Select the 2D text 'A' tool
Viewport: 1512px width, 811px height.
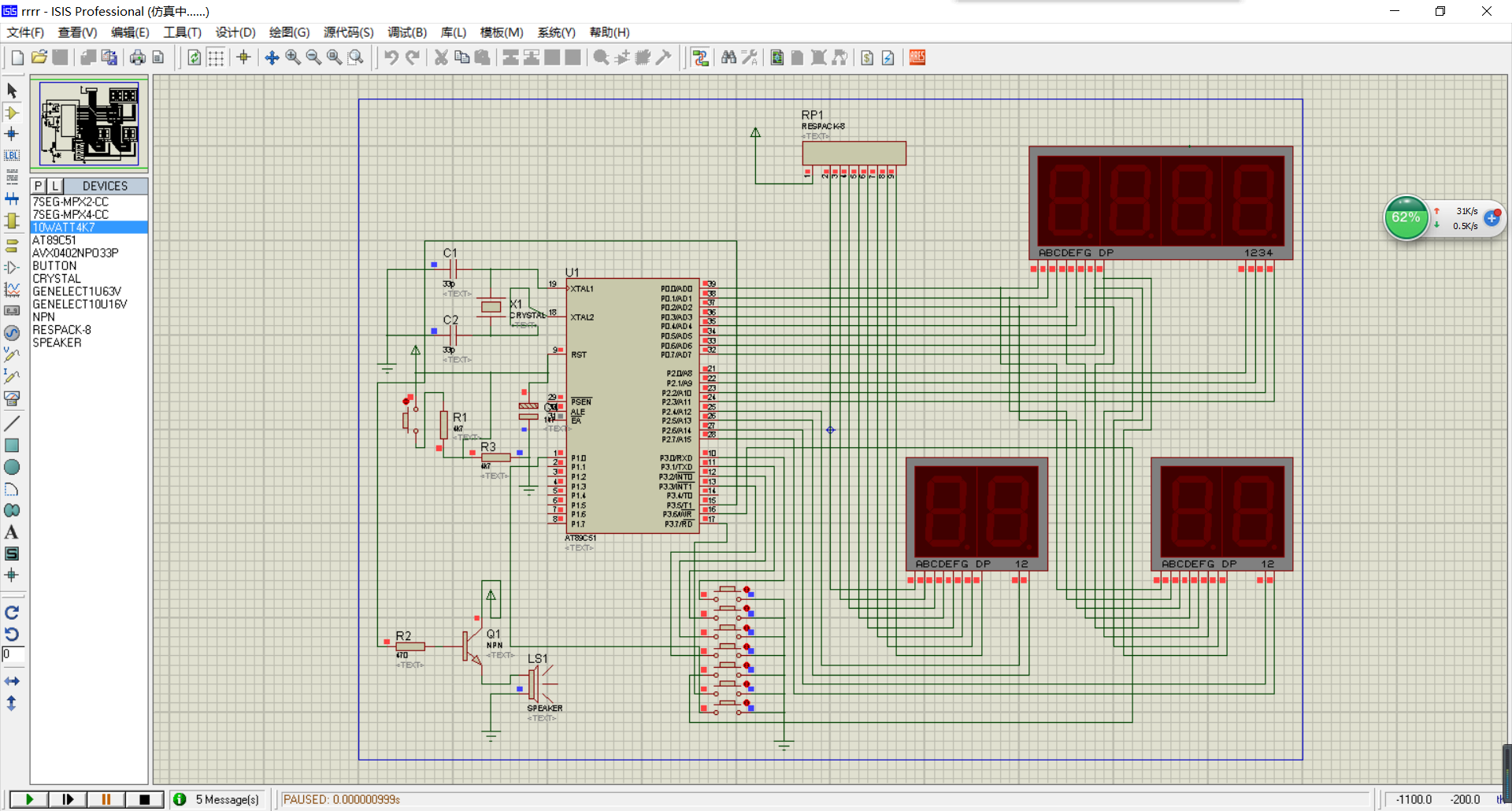point(12,532)
